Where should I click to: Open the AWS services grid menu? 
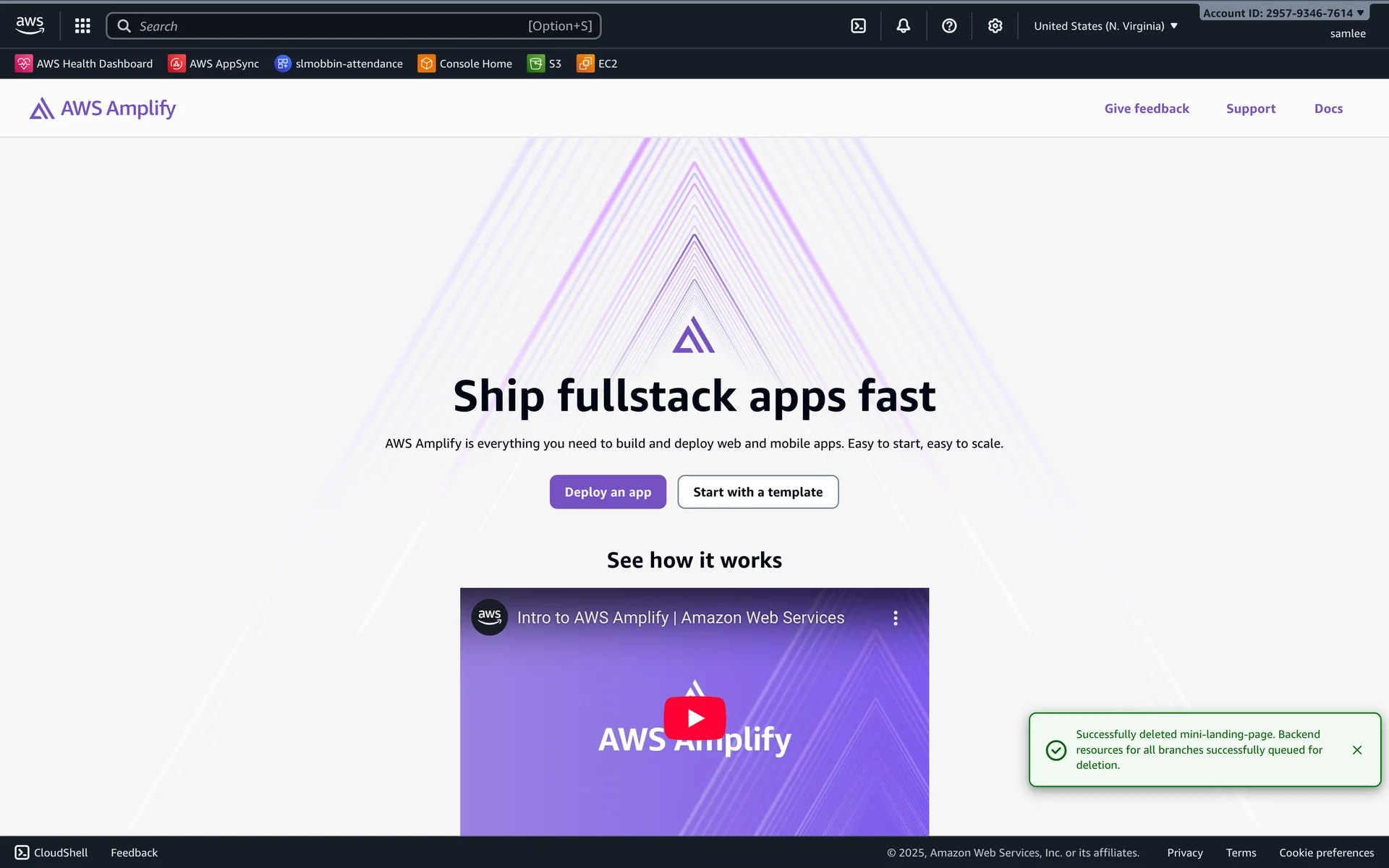coord(82,26)
